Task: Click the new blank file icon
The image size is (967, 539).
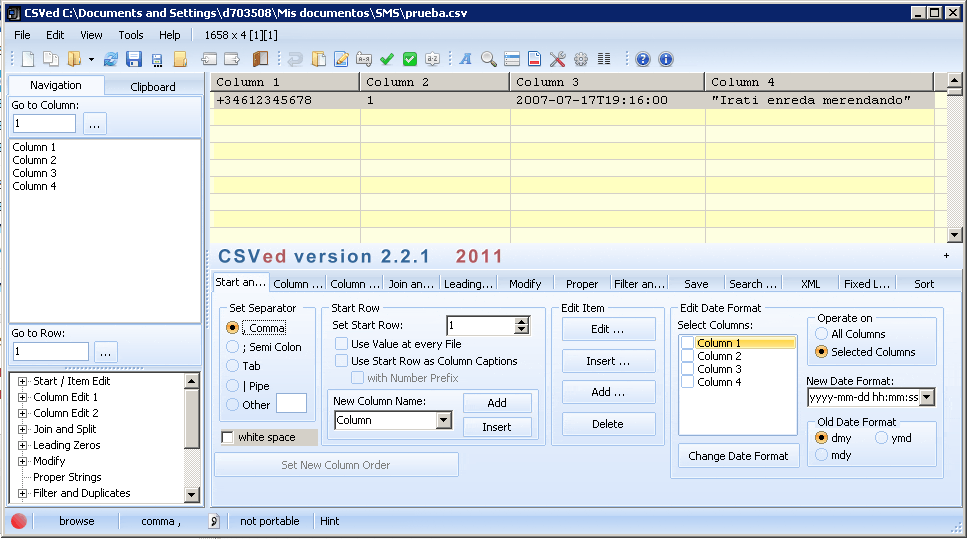Action: pyautogui.click(x=28, y=59)
